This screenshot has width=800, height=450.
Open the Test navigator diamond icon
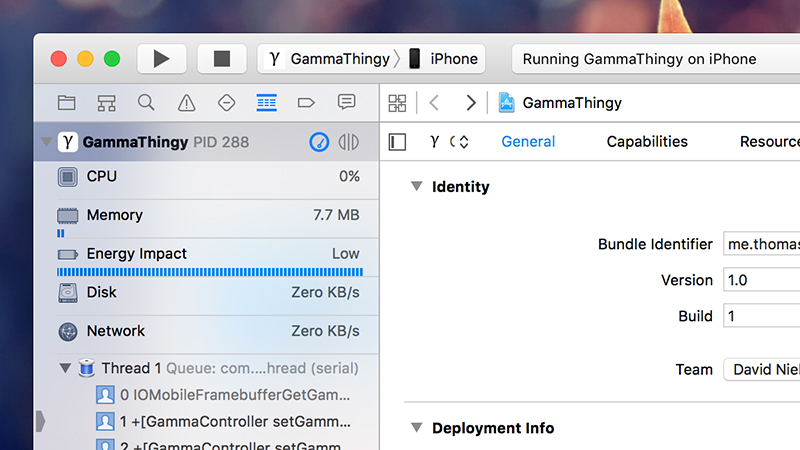(x=226, y=103)
